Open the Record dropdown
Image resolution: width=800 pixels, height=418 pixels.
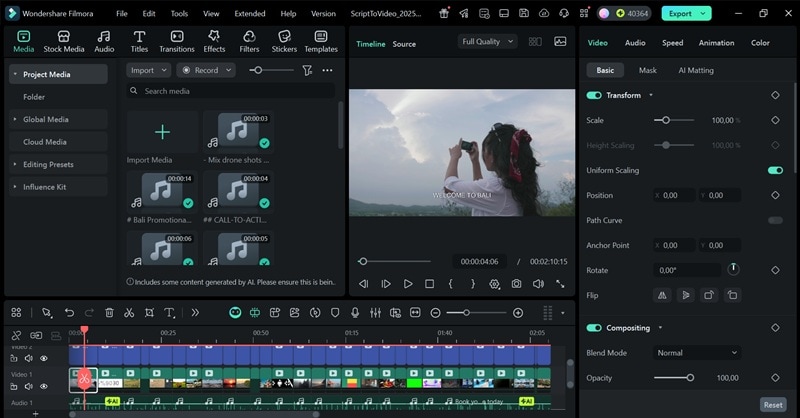(x=206, y=70)
